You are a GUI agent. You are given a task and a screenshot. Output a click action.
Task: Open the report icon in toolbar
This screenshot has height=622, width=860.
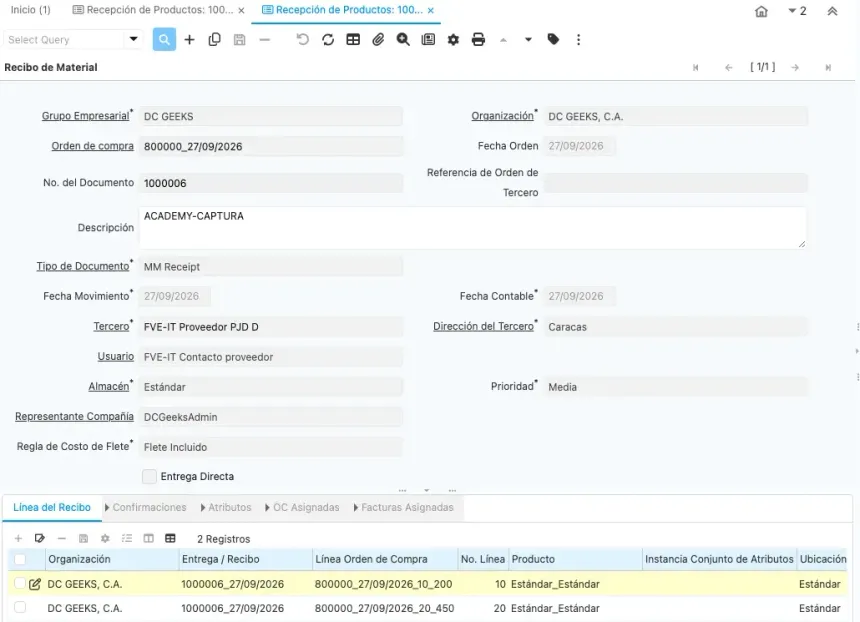click(428, 39)
